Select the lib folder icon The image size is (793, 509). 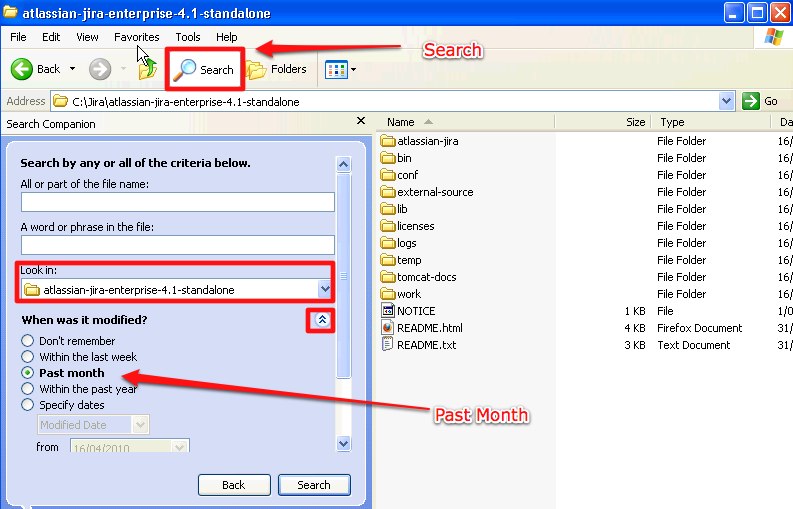click(388, 209)
